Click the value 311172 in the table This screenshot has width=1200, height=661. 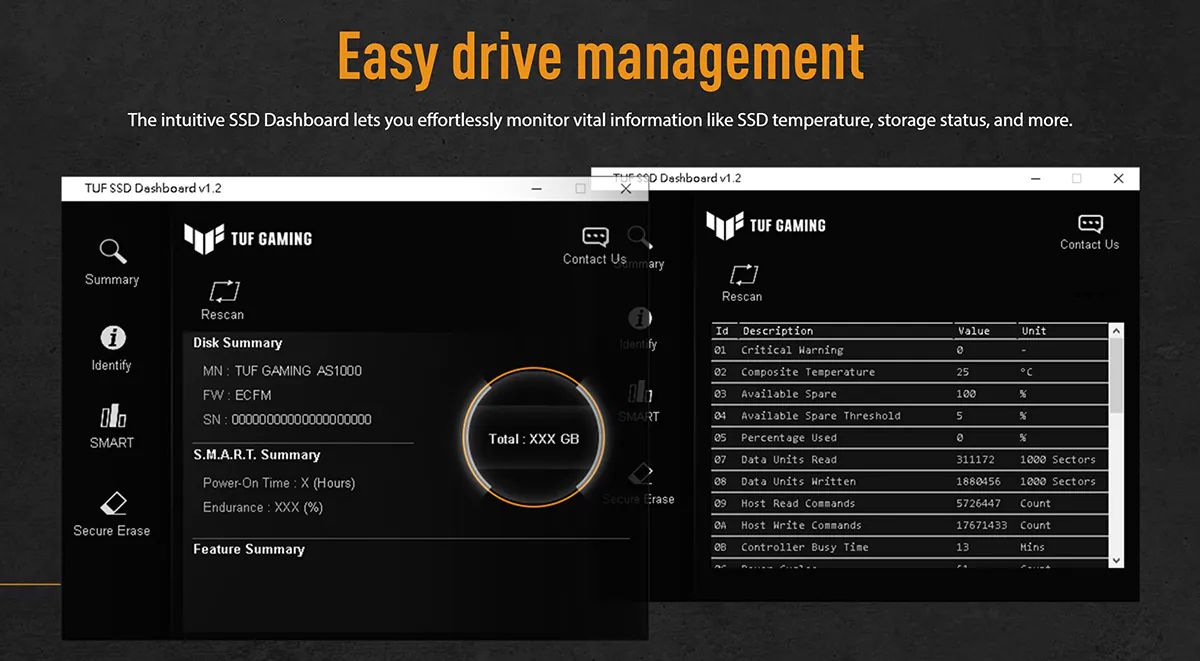[975, 460]
